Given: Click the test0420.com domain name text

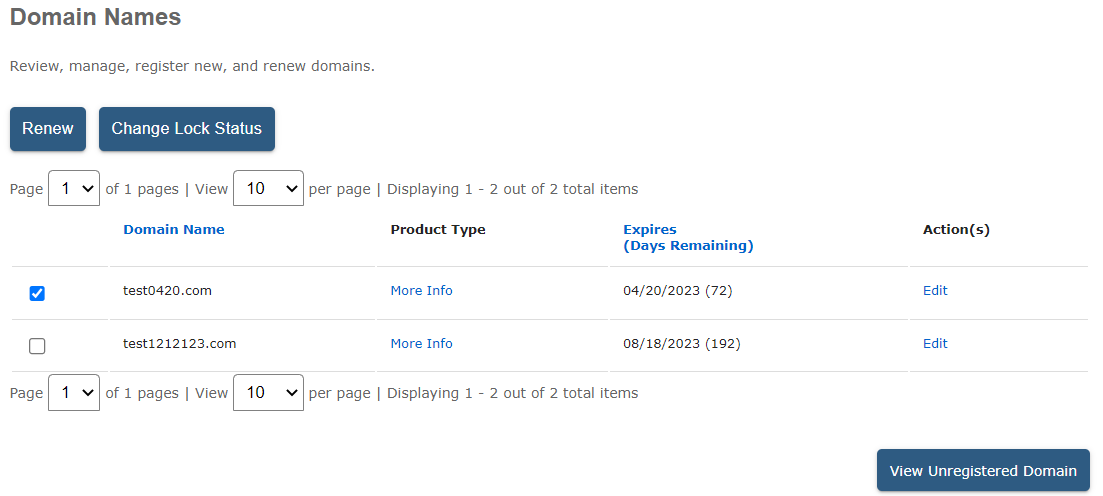Looking at the screenshot, I should tap(167, 291).
